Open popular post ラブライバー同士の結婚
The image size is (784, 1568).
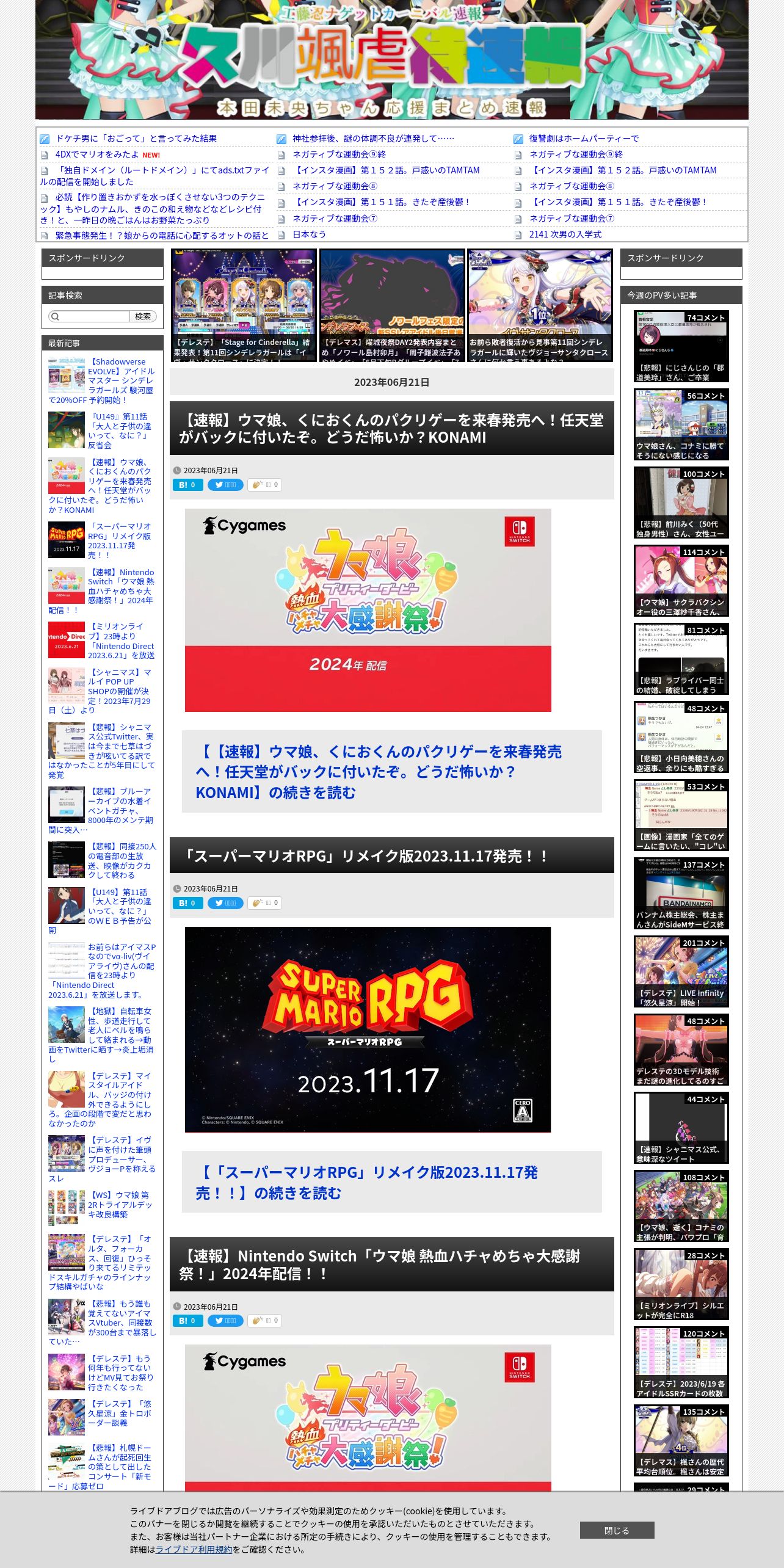[x=681, y=659]
